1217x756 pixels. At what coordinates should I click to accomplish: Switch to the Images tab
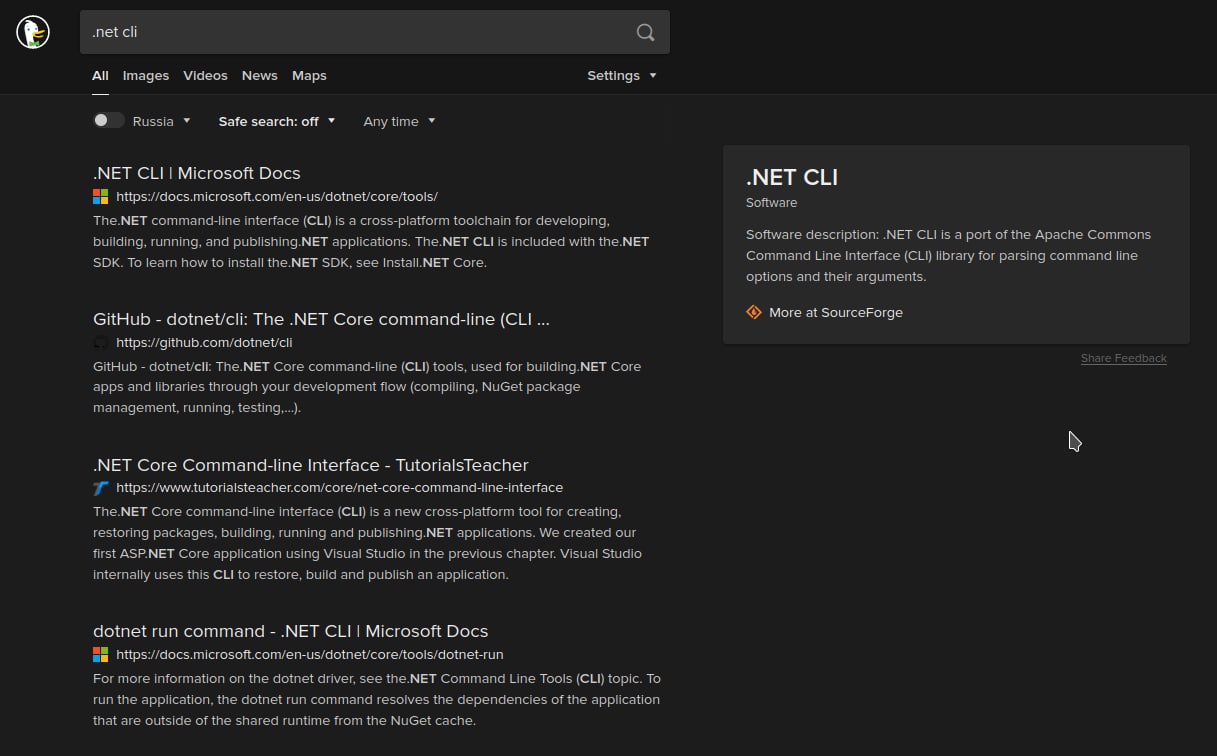pos(146,75)
